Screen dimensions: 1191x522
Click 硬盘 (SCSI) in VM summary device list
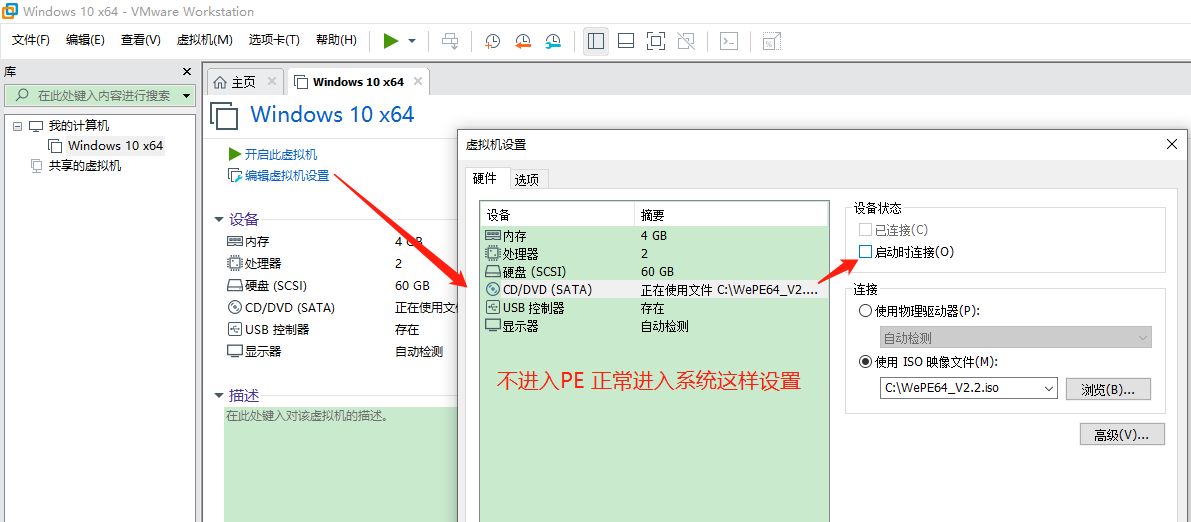(274, 286)
